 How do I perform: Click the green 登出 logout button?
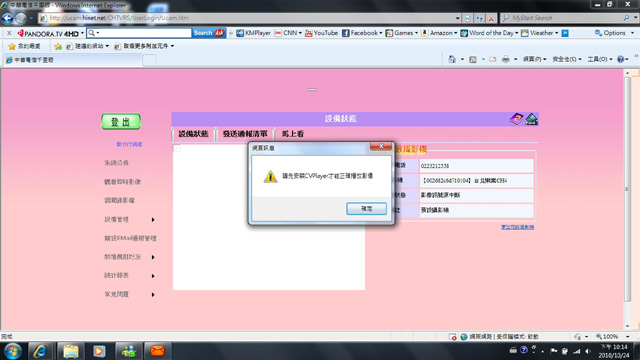point(121,122)
